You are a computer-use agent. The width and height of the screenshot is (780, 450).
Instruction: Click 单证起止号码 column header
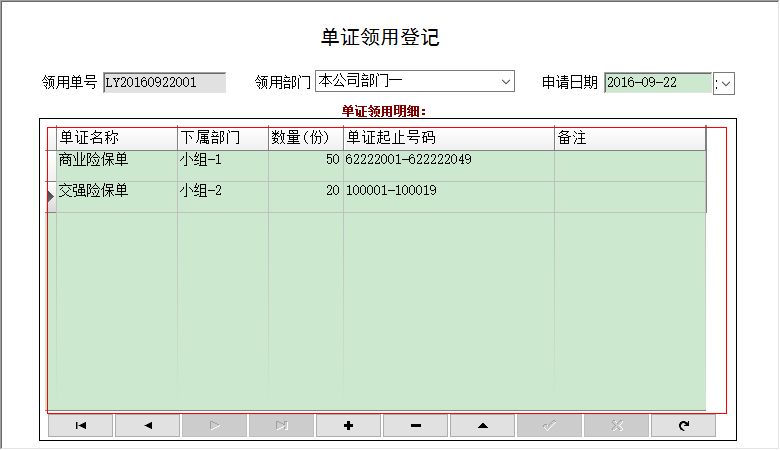click(x=449, y=138)
